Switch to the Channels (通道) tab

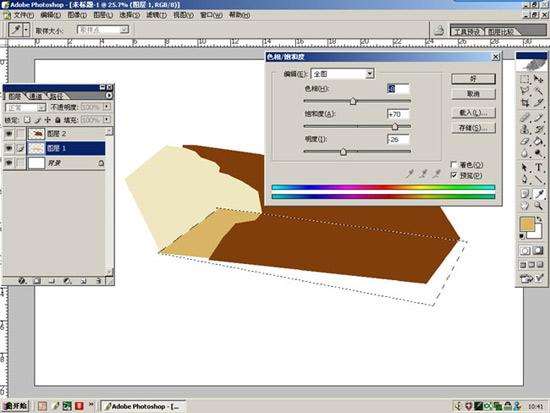(x=35, y=96)
